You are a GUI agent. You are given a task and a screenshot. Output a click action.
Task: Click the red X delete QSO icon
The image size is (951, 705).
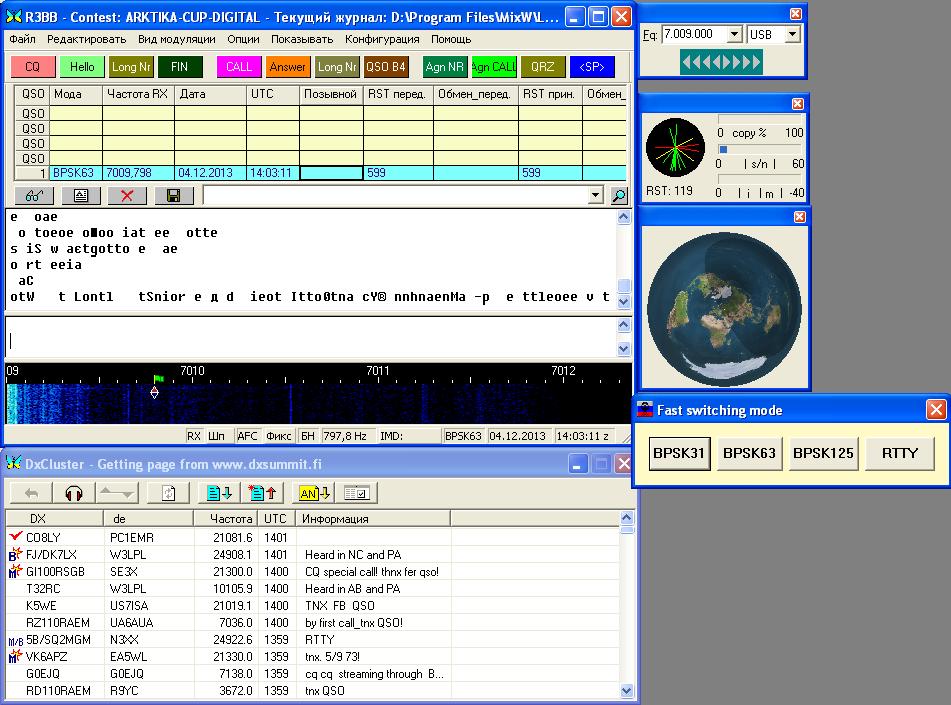(x=127, y=196)
